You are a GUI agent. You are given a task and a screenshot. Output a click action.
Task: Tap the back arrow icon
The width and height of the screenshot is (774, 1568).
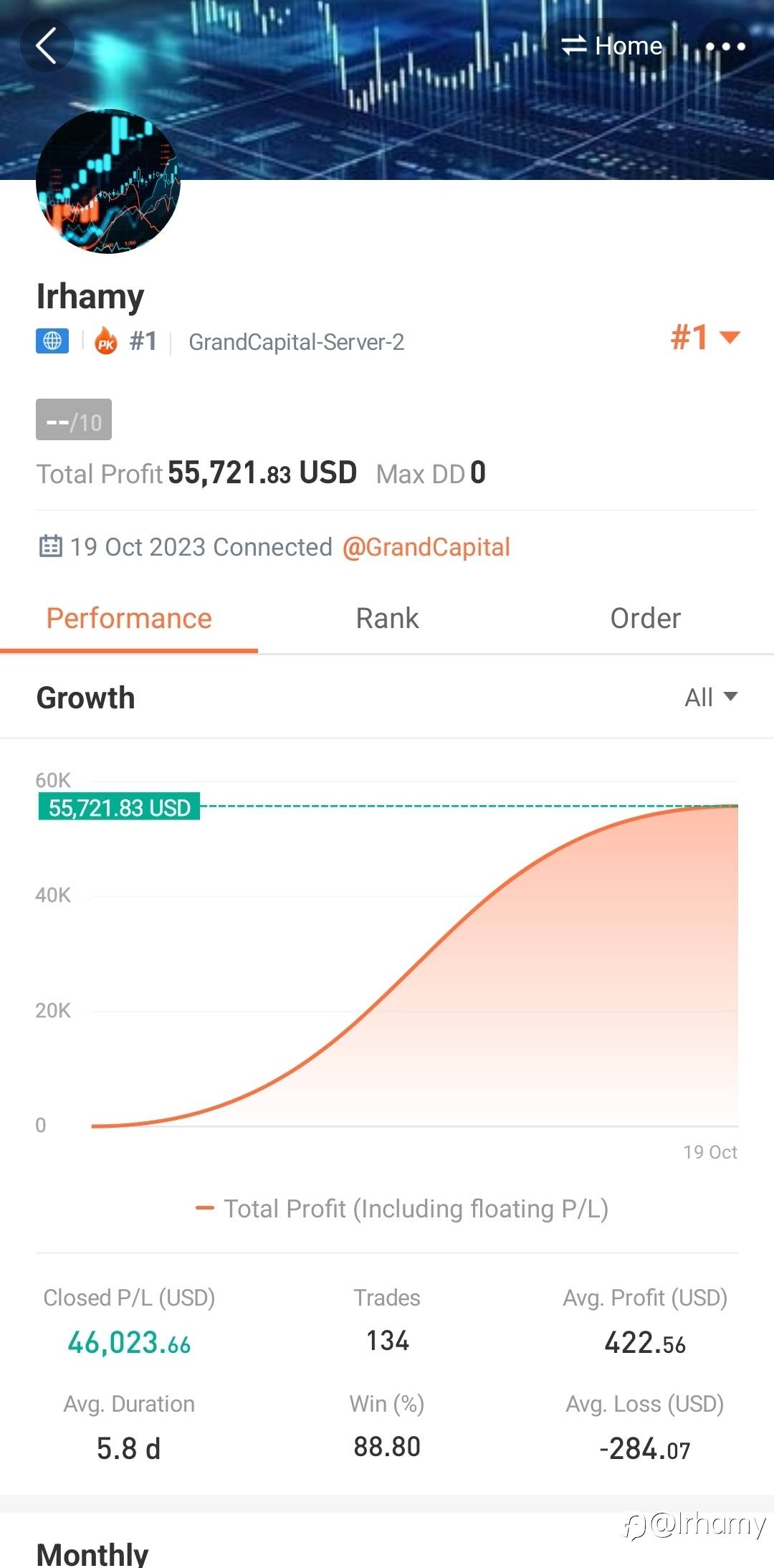click(47, 46)
